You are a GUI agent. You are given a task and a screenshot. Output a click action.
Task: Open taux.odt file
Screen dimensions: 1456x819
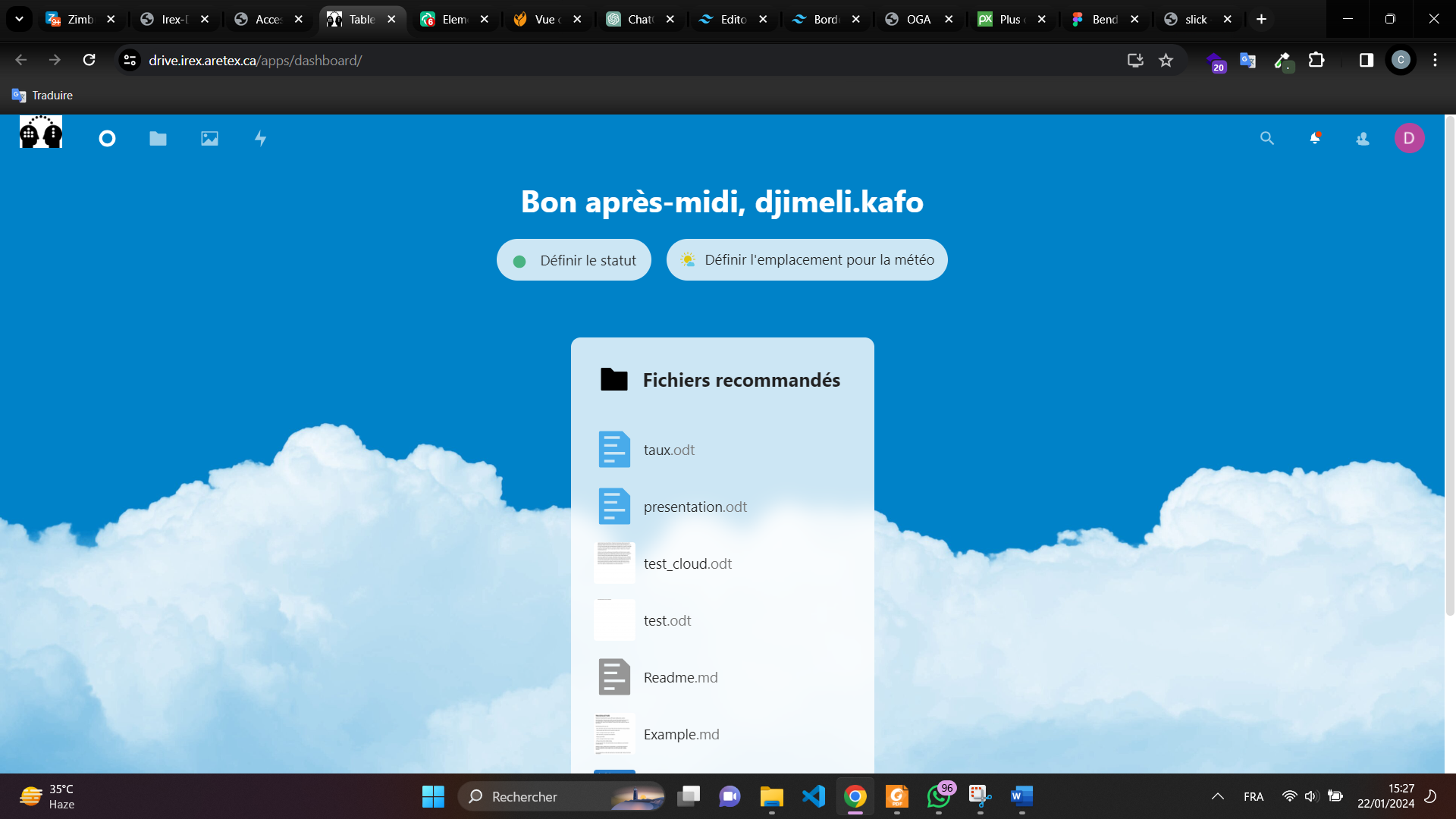click(723, 450)
